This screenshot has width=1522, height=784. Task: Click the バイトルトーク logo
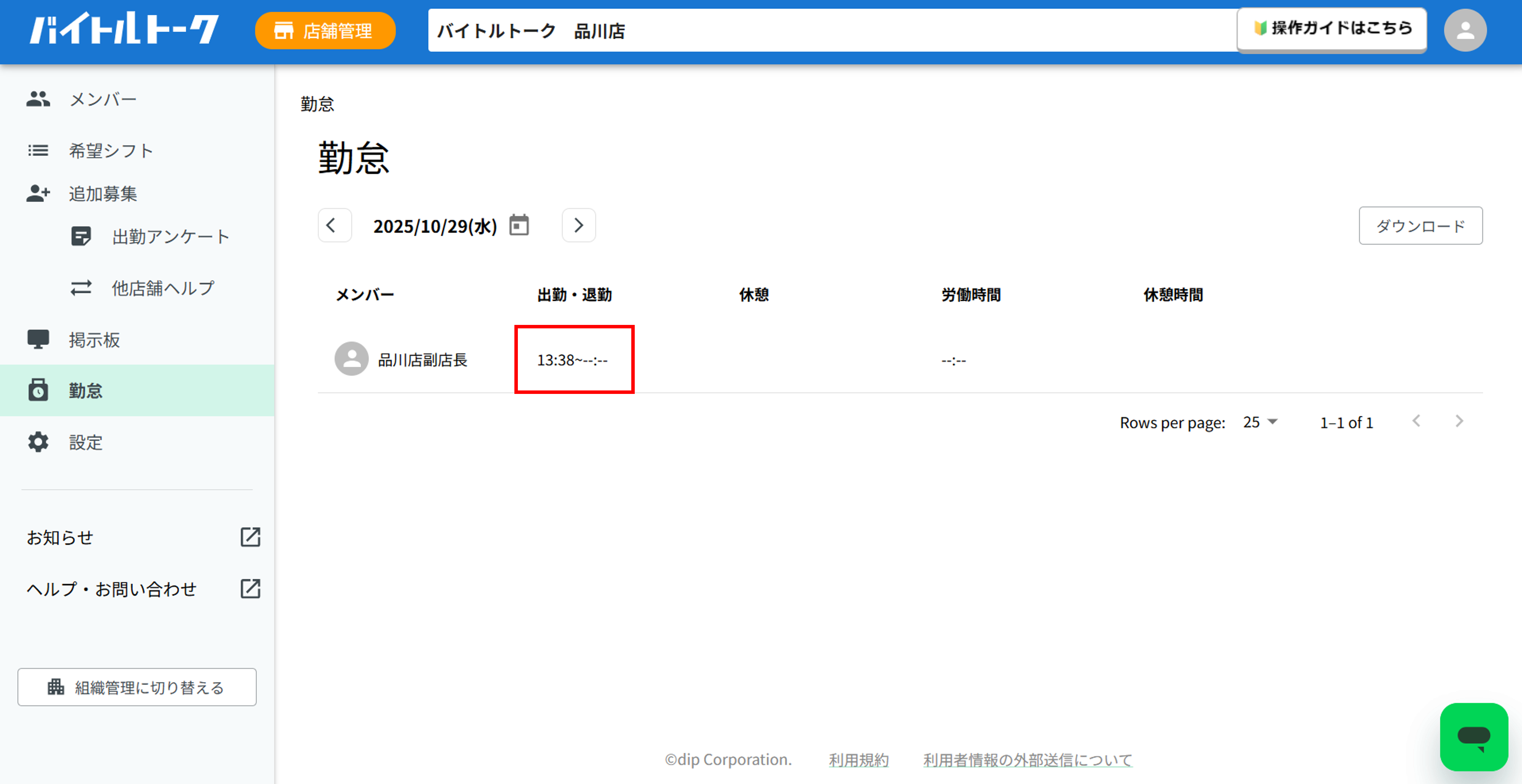pos(124,29)
